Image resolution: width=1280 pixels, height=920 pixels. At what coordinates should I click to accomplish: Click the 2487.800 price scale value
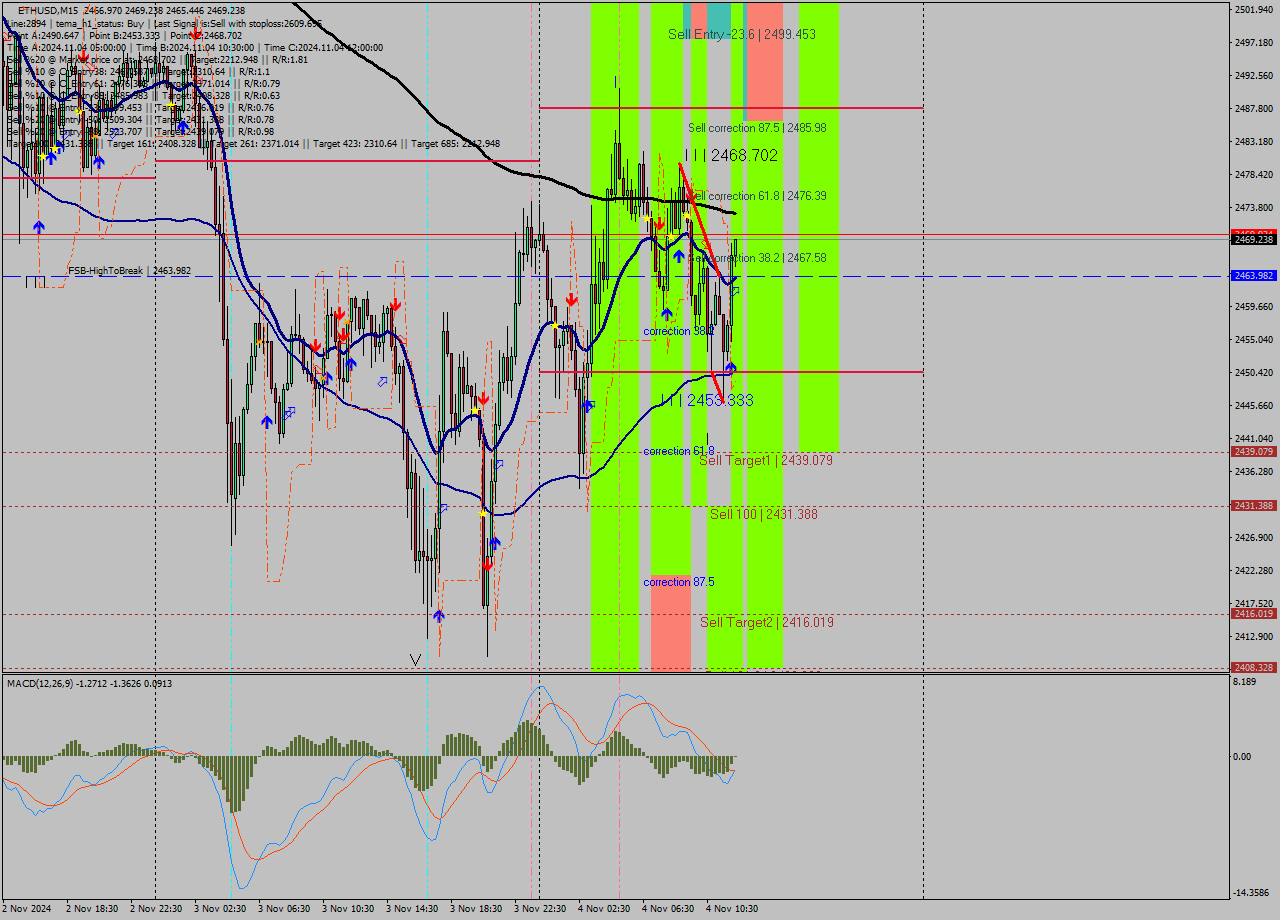tap(1254, 109)
